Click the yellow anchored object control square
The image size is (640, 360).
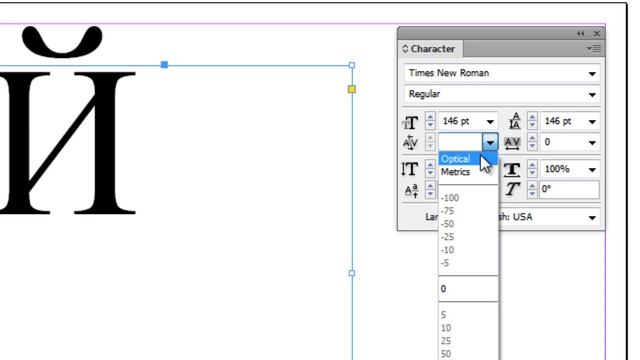tap(352, 89)
